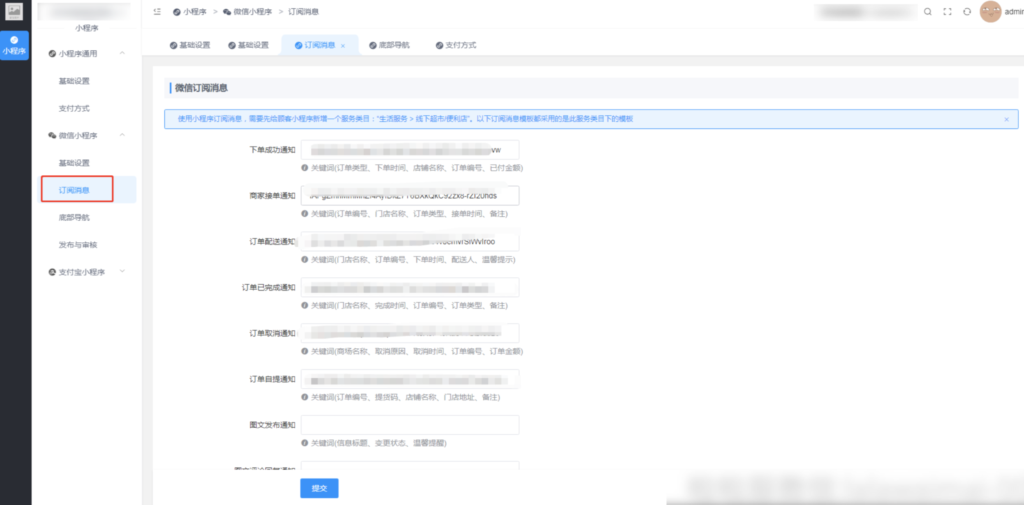Click the WeChat icon in breadcrumb 微信小程序
Image resolution: width=1024 pixels, height=505 pixels.
[x=227, y=12]
